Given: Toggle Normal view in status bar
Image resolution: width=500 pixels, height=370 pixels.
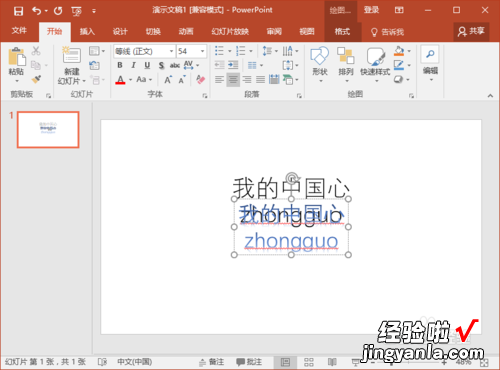Looking at the screenshot, I should tap(285, 362).
